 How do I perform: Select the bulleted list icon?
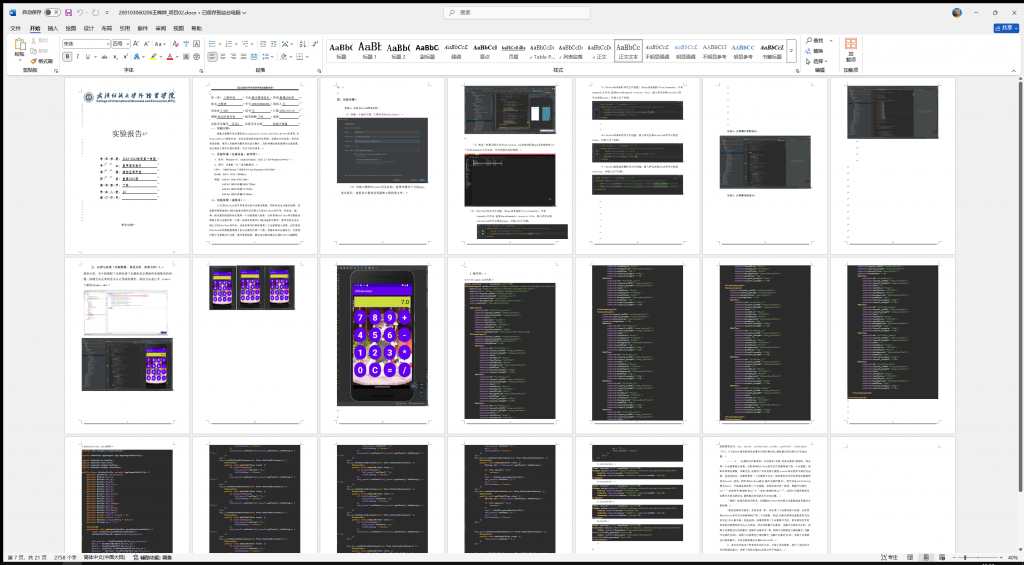point(208,44)
